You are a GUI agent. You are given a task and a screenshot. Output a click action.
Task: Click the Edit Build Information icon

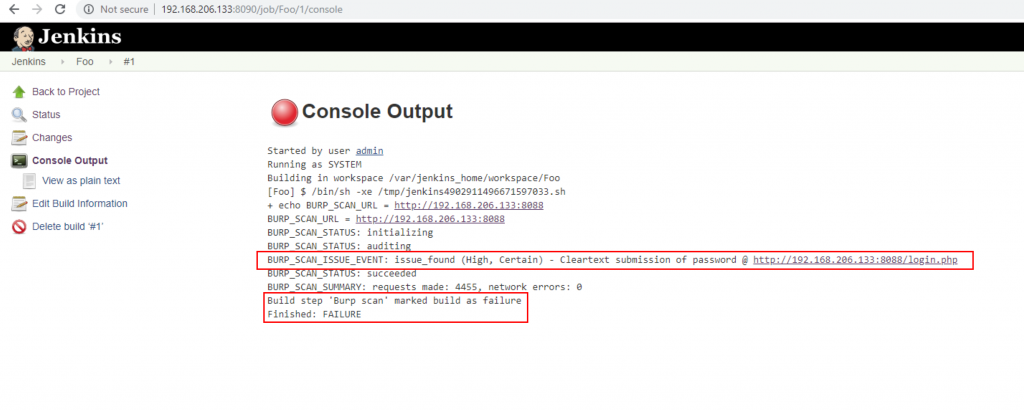pos(18,204)
